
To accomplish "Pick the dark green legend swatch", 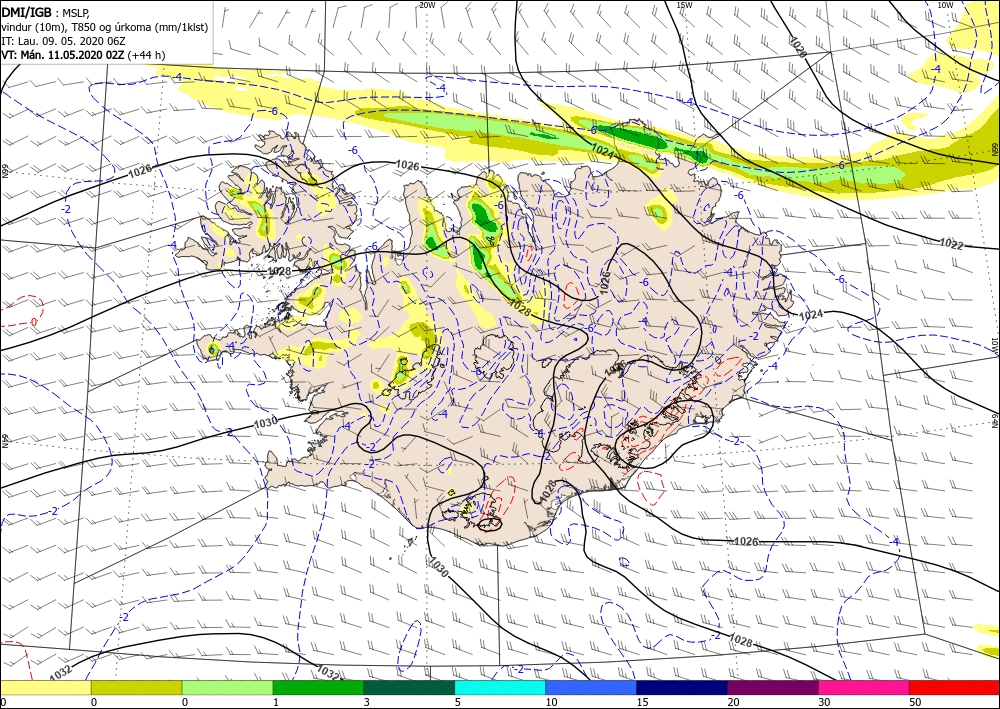I will 409,688.
